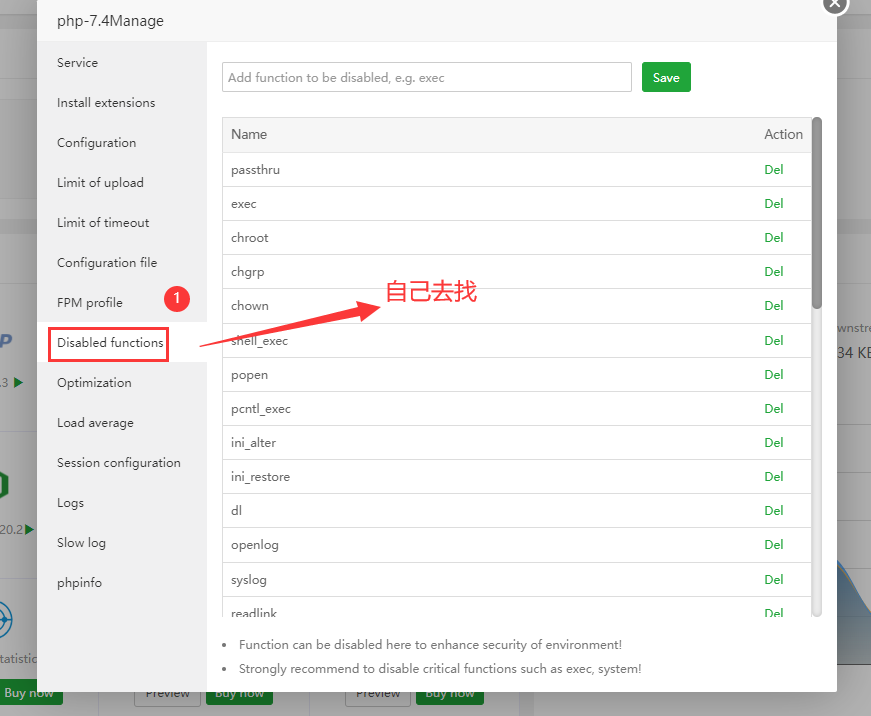This screenshot has height=716, width=871.
Task: Click the php-7.4Manage dialog title
Action: tap(110, 21)
